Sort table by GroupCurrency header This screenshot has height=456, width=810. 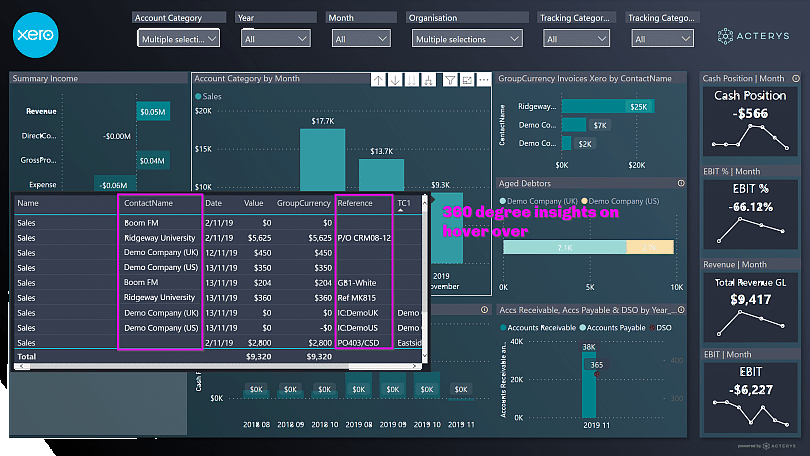[x=304, y=203]
